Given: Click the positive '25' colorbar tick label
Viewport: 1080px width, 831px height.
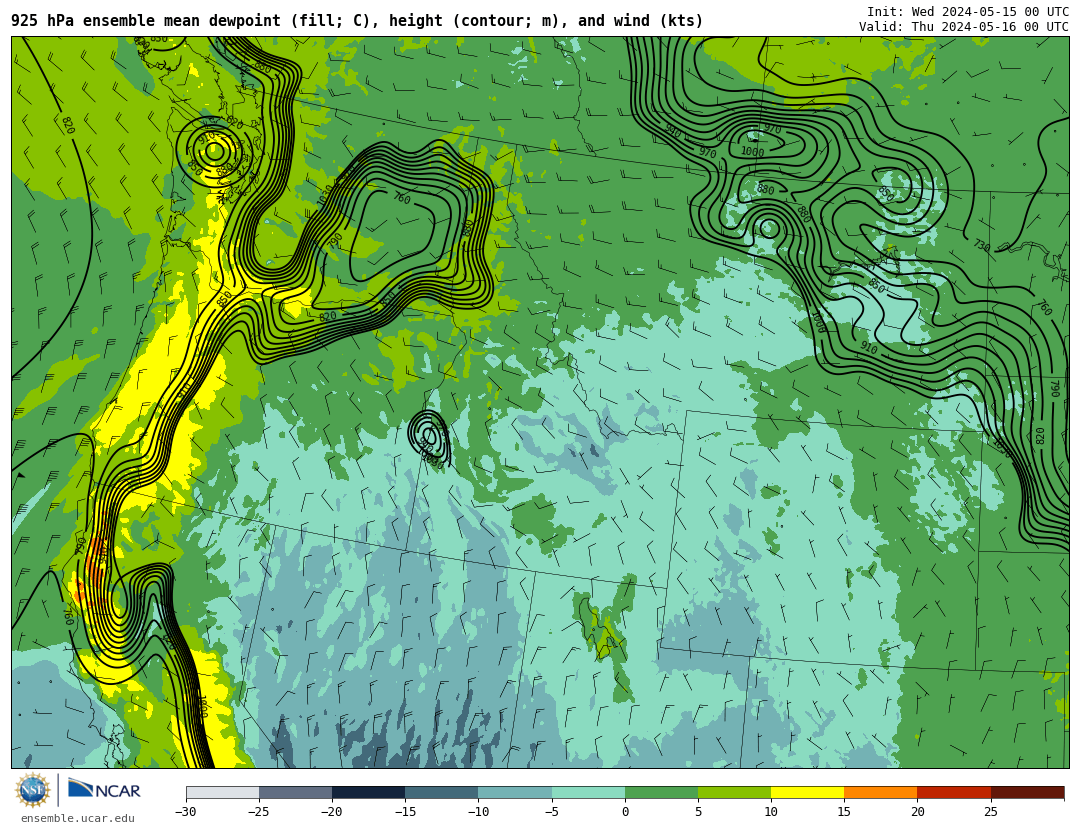Looking at the screenshot, I should click(x=991, y=812).
